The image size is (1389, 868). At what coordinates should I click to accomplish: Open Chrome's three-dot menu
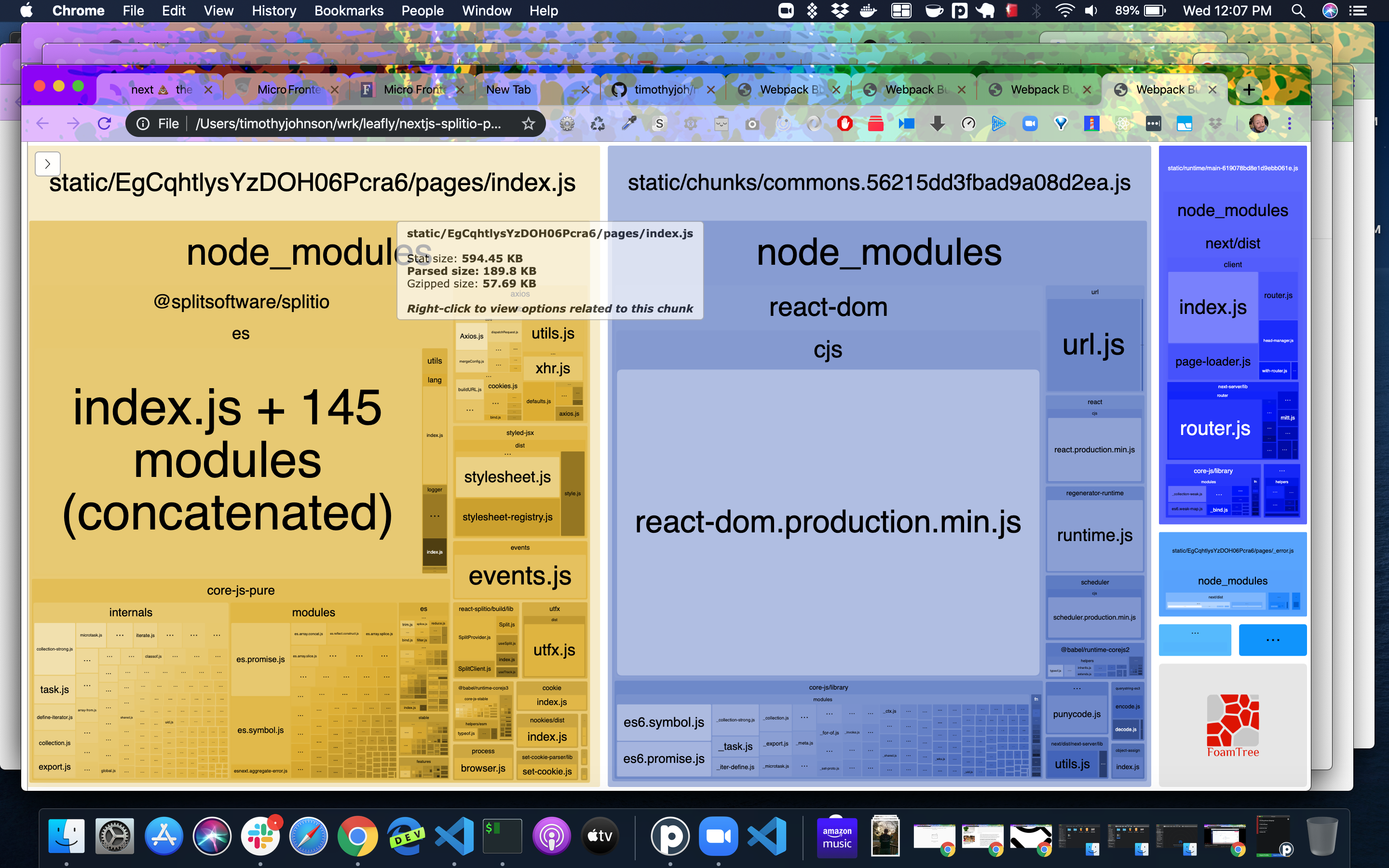(x=1289, y=123)
